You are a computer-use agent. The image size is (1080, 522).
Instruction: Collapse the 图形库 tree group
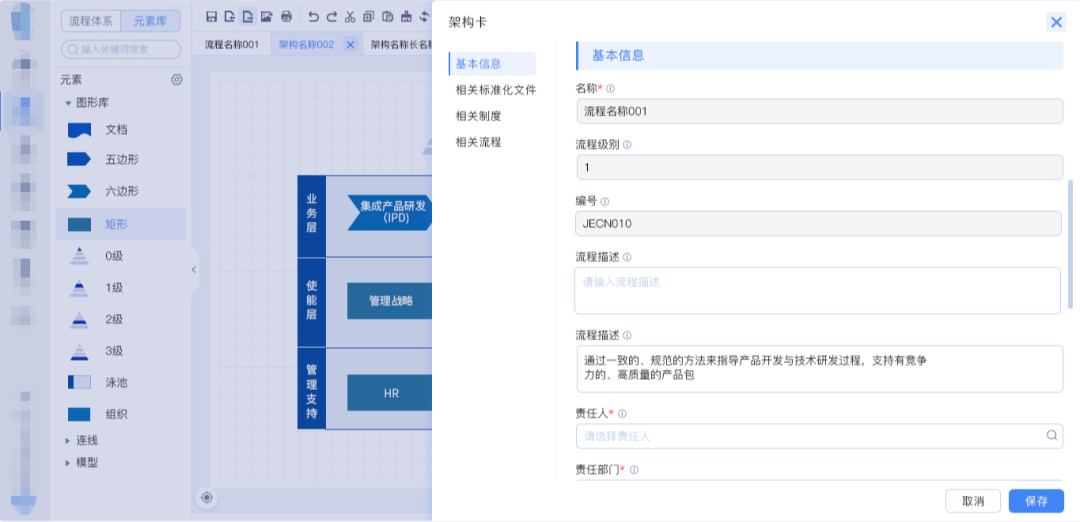coord(68,103)
